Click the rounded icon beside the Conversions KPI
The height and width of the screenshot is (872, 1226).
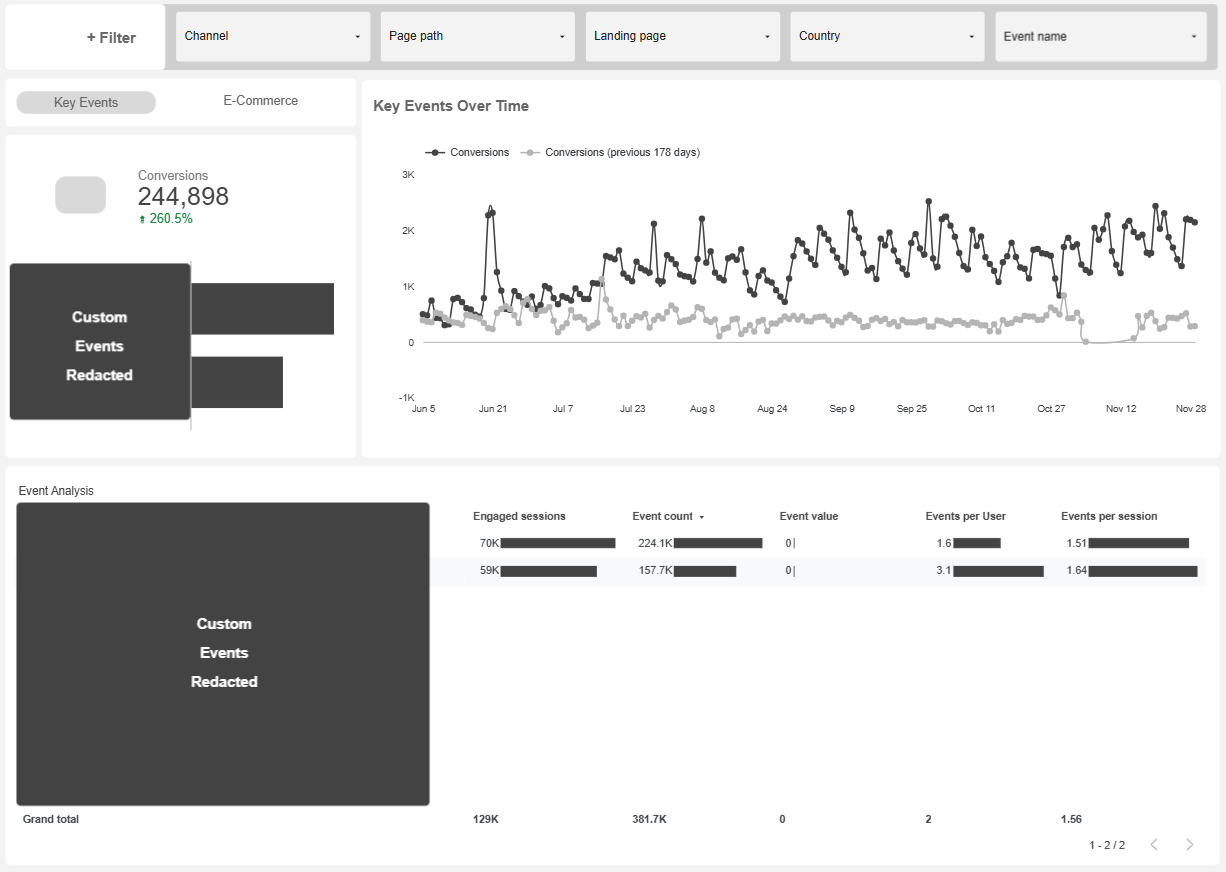click(x=80, y=195)
